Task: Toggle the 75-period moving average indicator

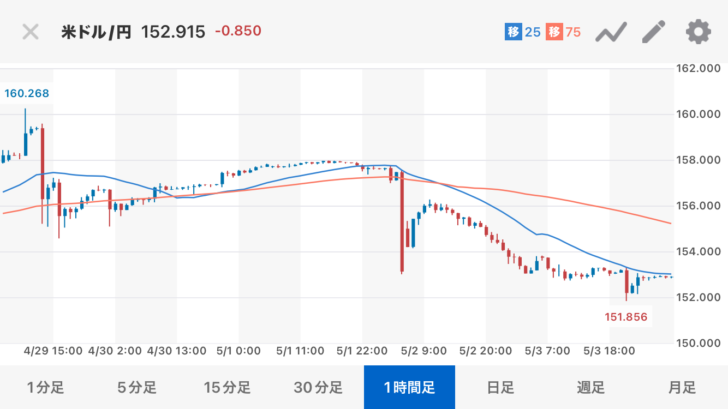Action: pyautogui.click(x=566, y=32)
